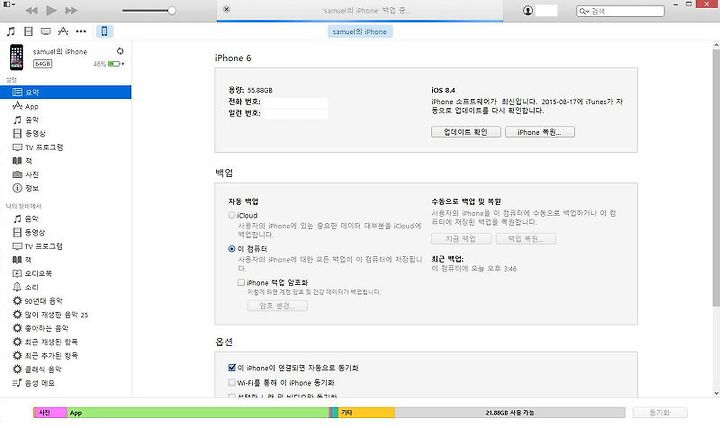Open 책 under the 설정 section

click(x=66, y=161)
